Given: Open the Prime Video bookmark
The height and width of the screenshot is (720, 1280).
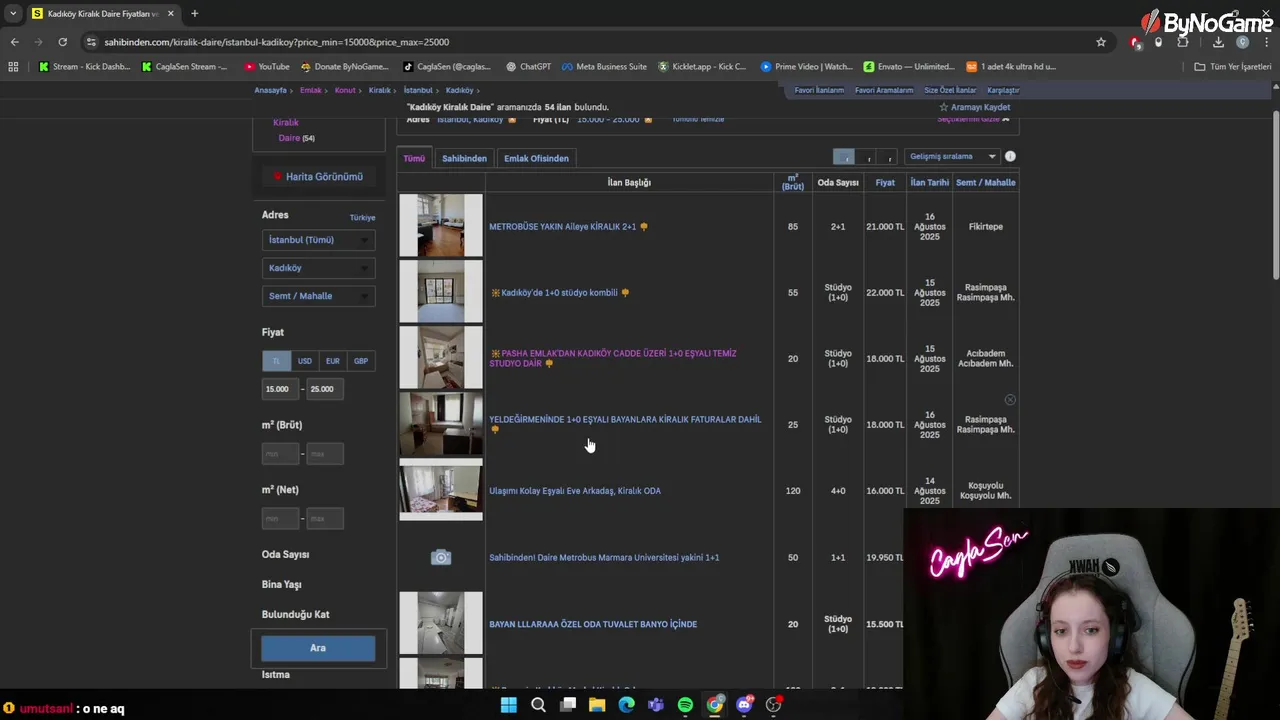Looking at the screenshot, I should 806,67.
